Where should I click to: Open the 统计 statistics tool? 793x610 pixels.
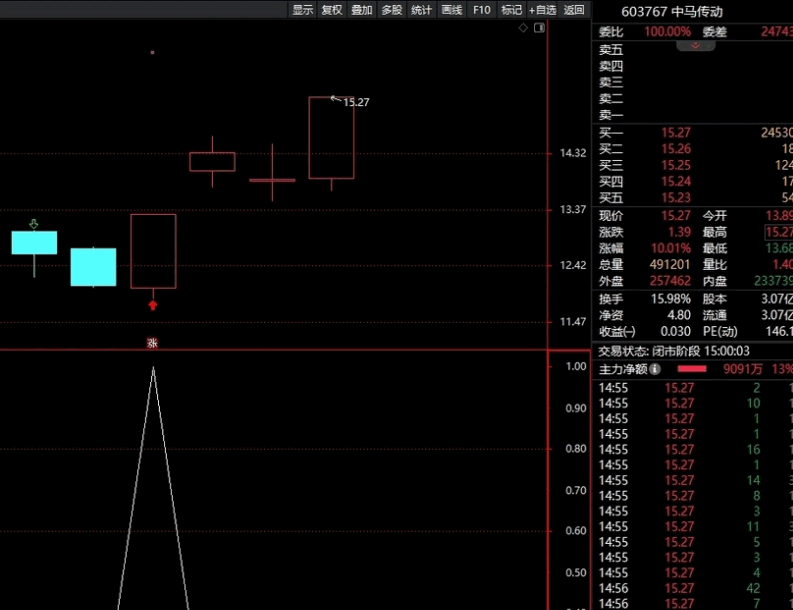click(x=421, y=10)
